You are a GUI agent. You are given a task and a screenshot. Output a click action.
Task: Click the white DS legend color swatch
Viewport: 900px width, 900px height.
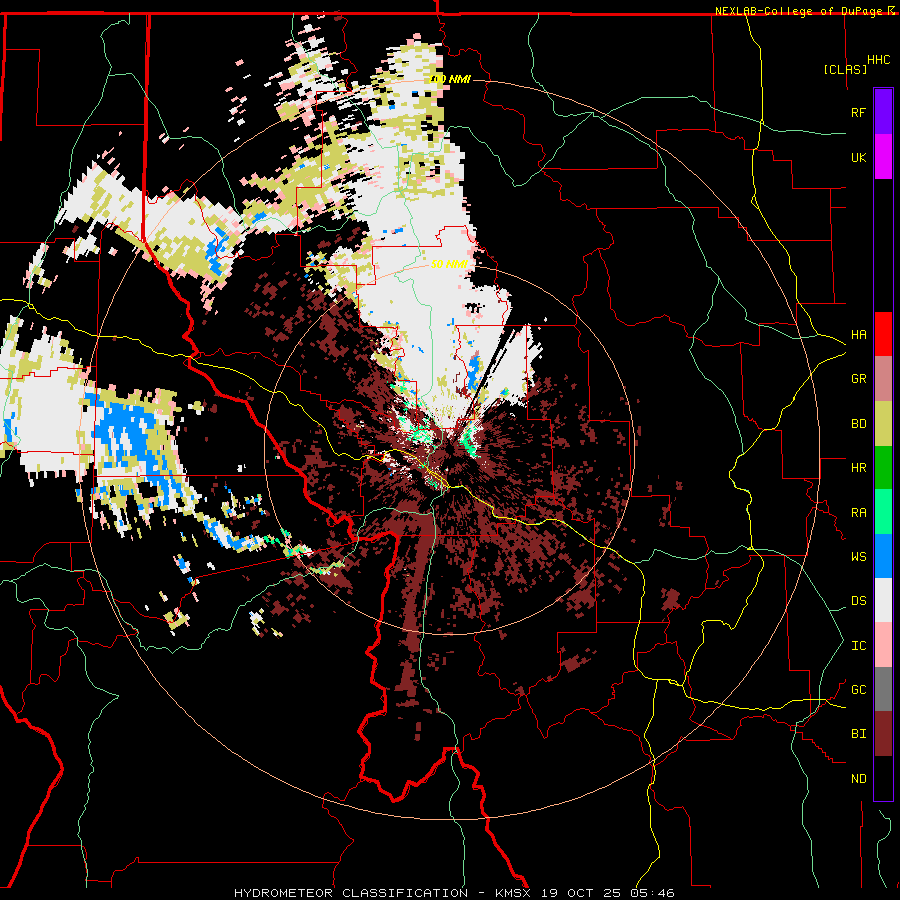coord(883,600)
